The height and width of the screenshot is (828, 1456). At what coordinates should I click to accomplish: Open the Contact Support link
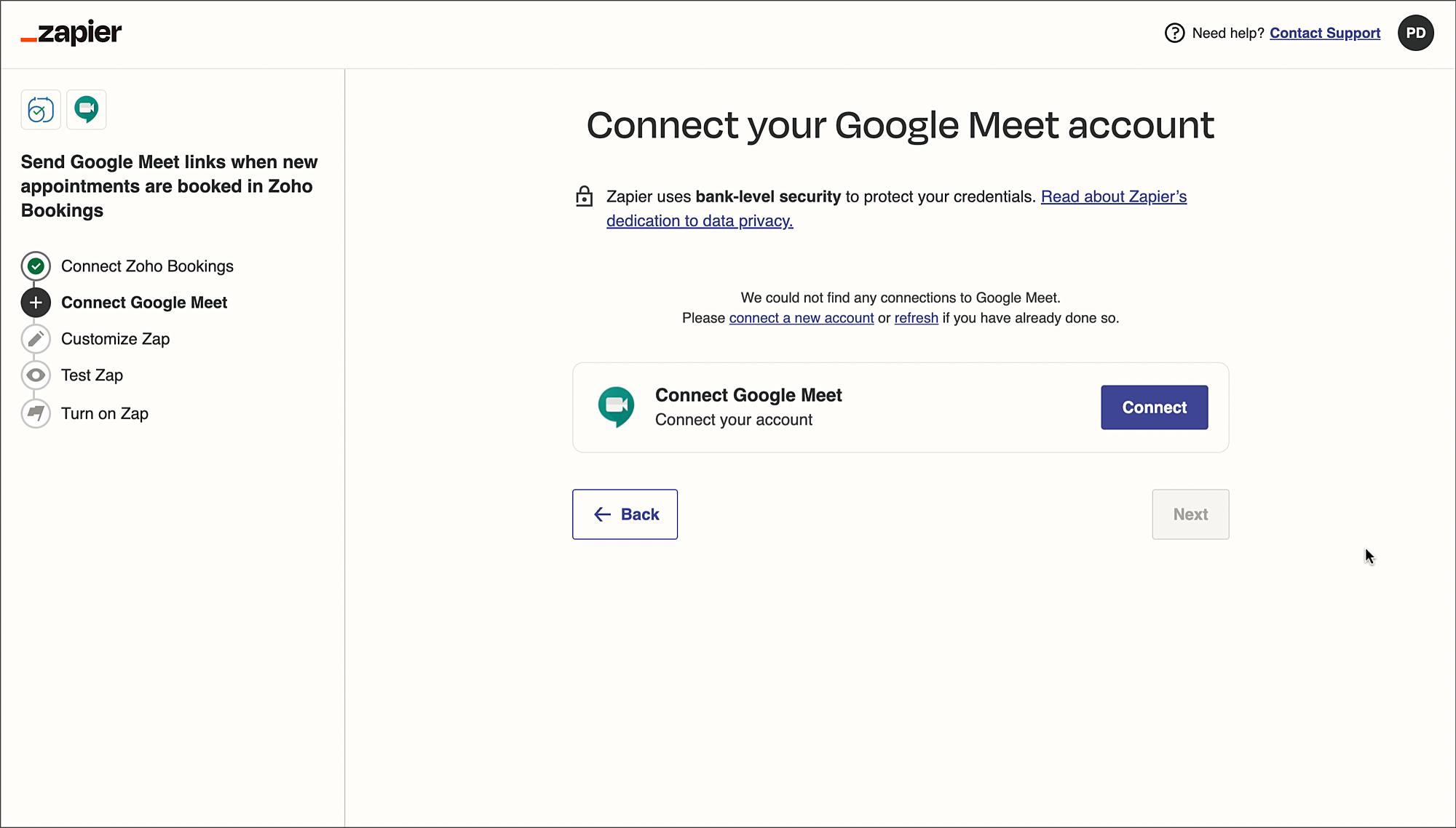tap(1324, 33)
